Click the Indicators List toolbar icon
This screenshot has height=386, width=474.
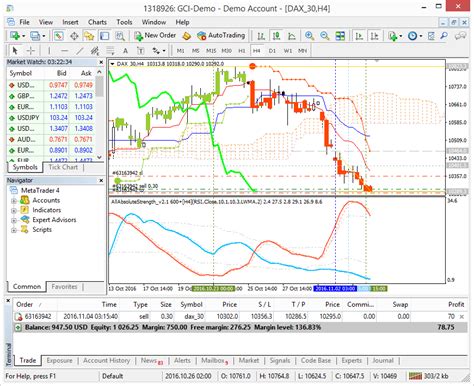point(393,36)
